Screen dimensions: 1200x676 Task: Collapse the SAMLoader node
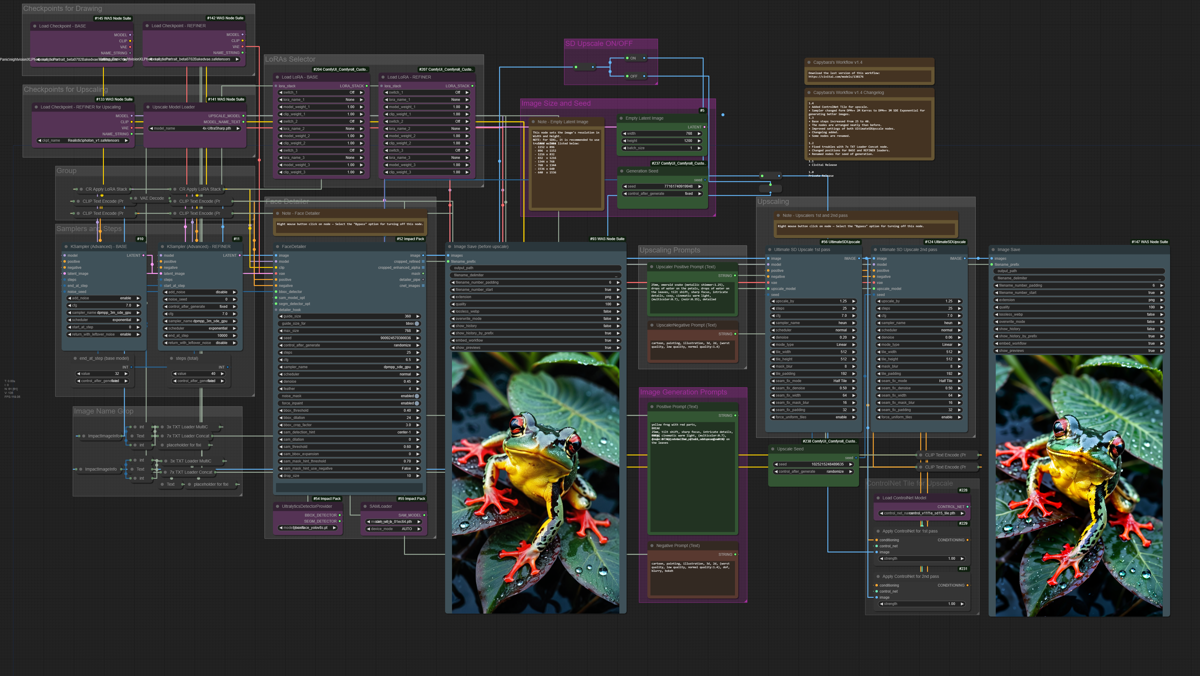[x=365, y=506]
